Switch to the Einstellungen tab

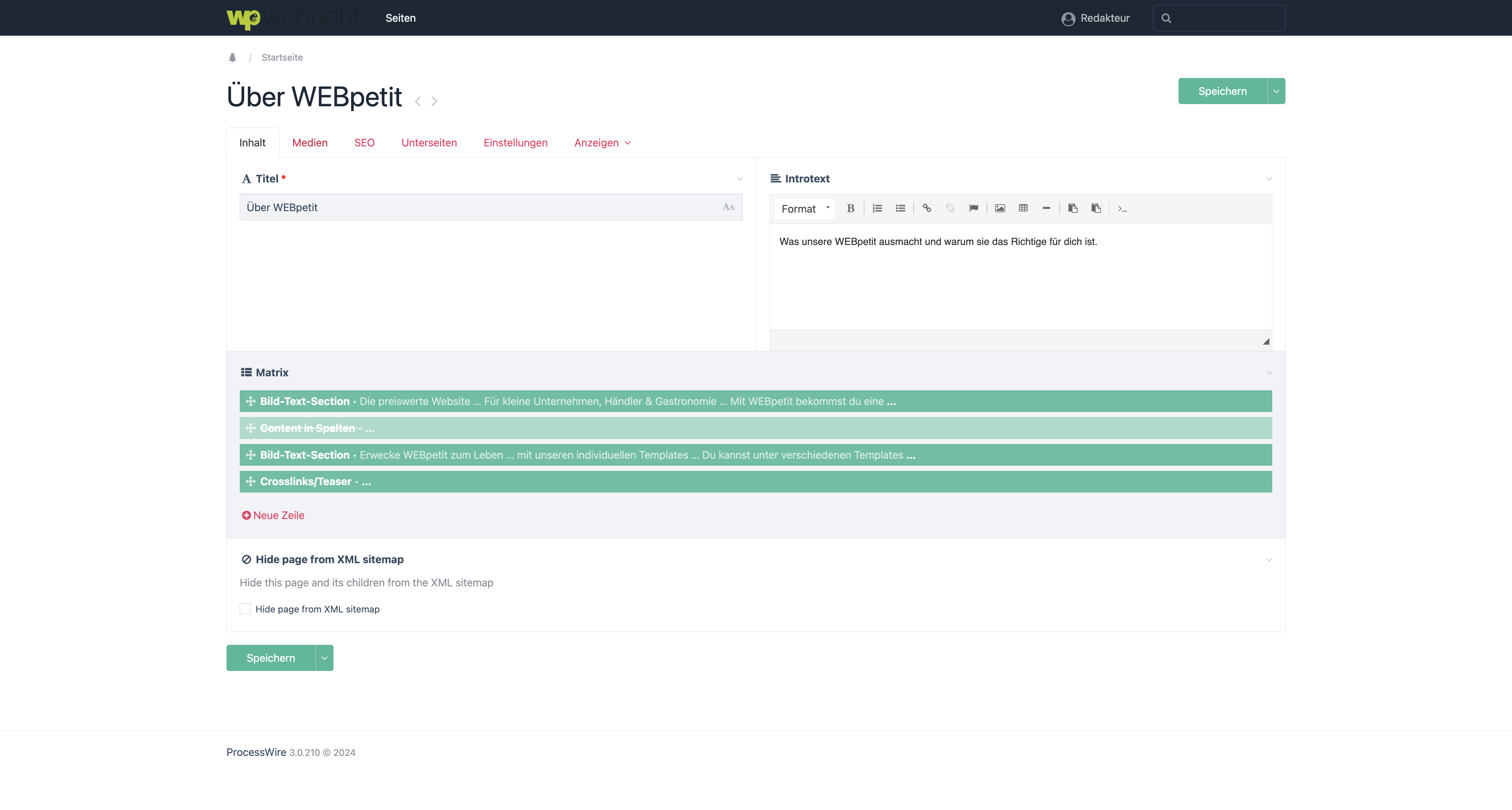[516, 143]
